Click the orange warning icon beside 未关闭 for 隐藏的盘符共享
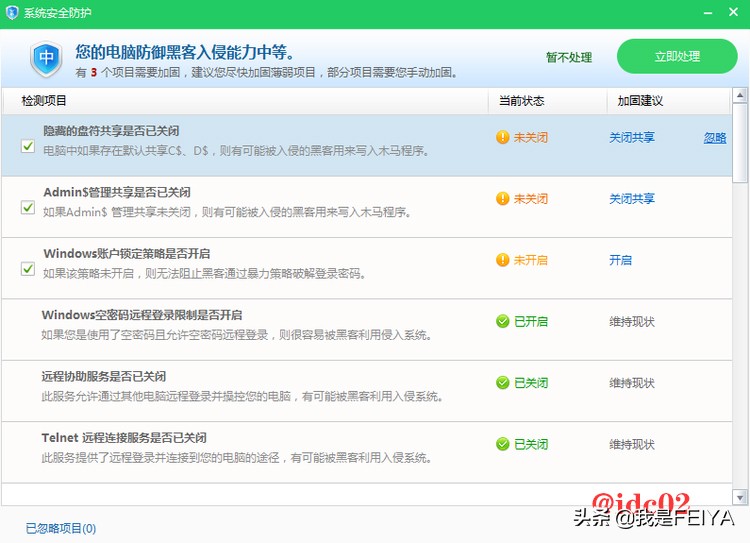The image size is (750, 543). (x=502, y=137)
